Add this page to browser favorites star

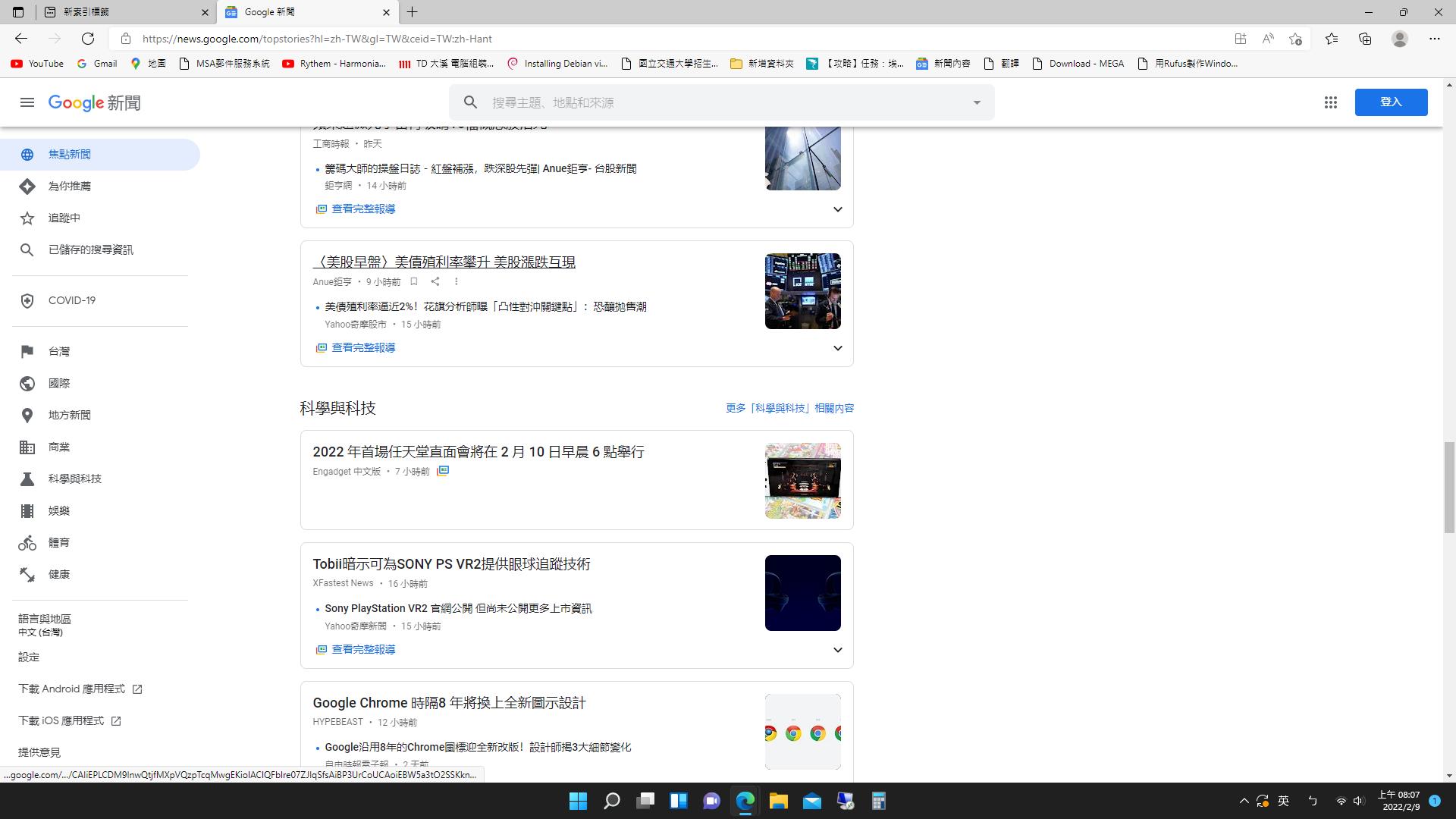coord(1295,39)
